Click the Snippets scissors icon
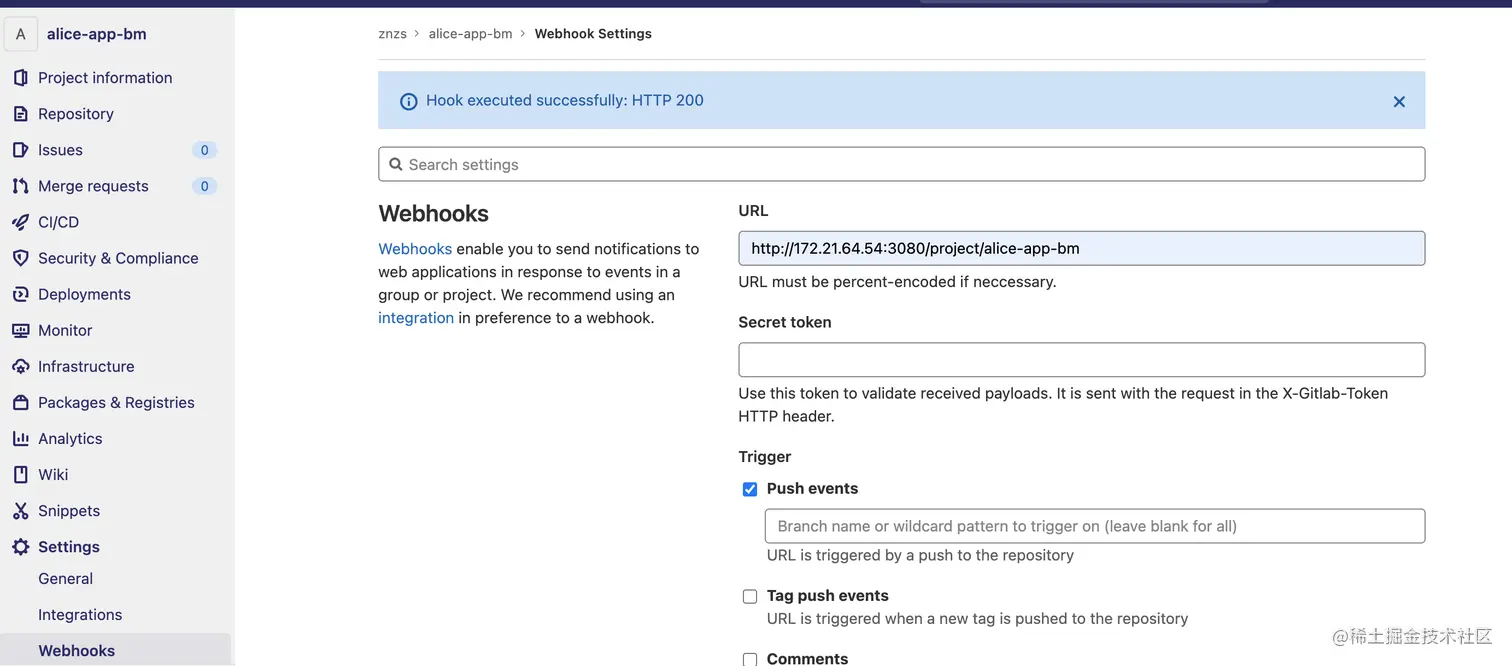The image size is (1512, 666). pyautogui.click(x=20, y=511)
